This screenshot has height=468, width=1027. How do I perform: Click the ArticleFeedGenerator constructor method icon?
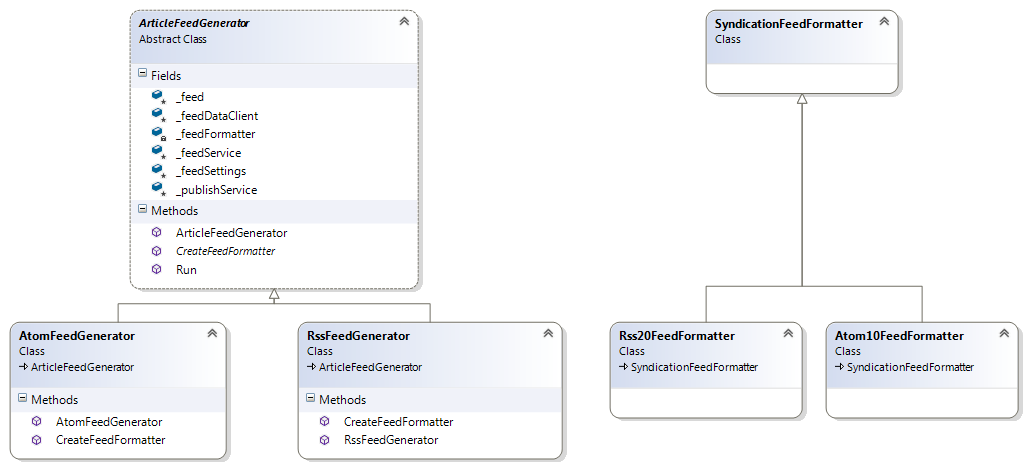point(156,233)
